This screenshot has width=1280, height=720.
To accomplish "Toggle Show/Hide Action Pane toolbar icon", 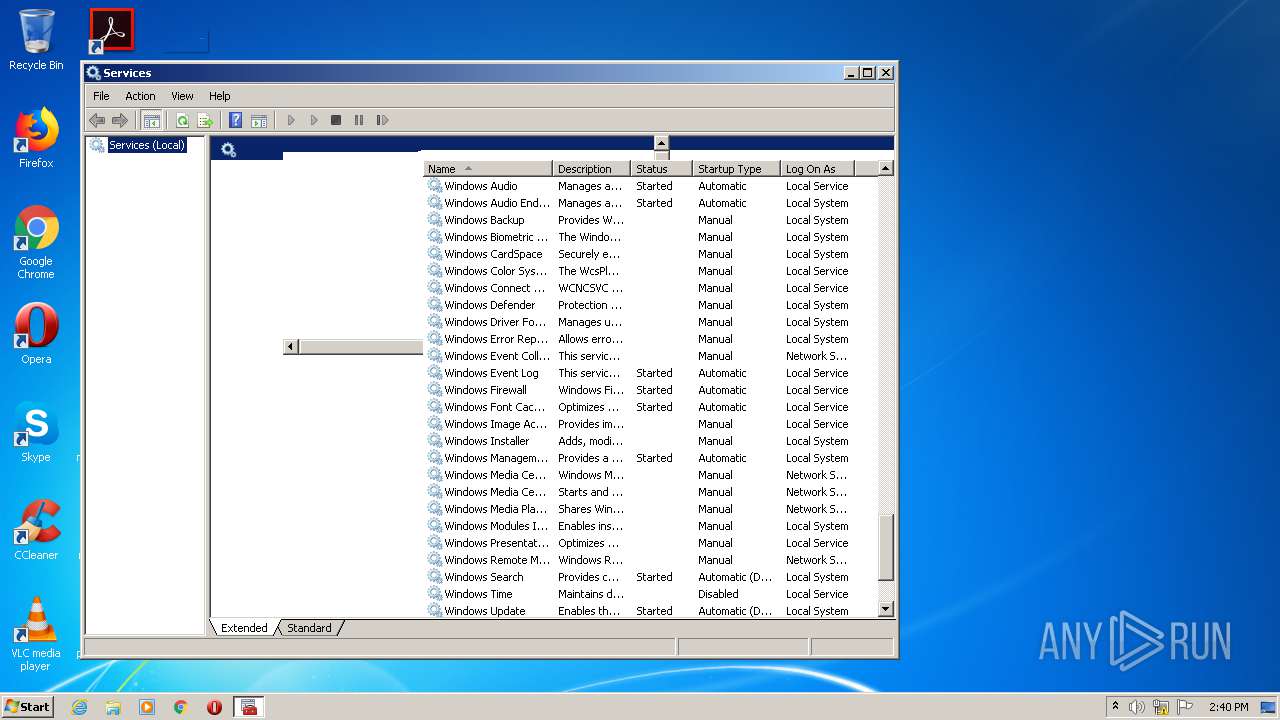I will 259,120.
